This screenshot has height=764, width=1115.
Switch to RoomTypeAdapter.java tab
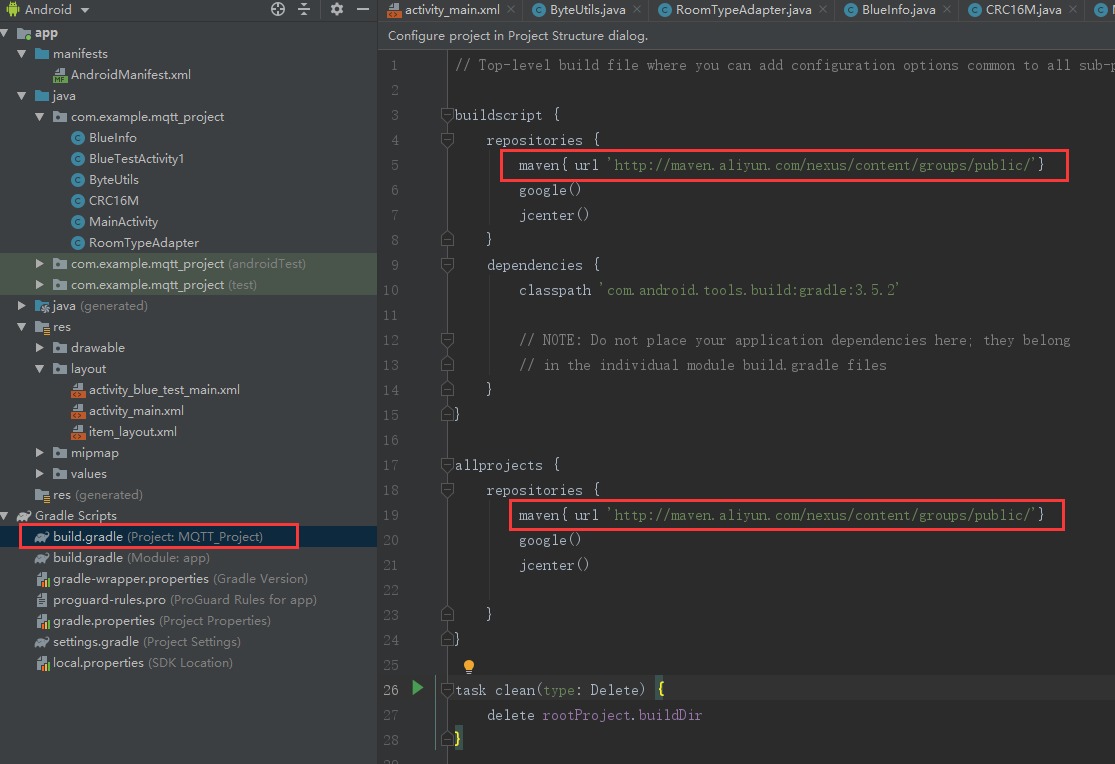coord(743,10)
